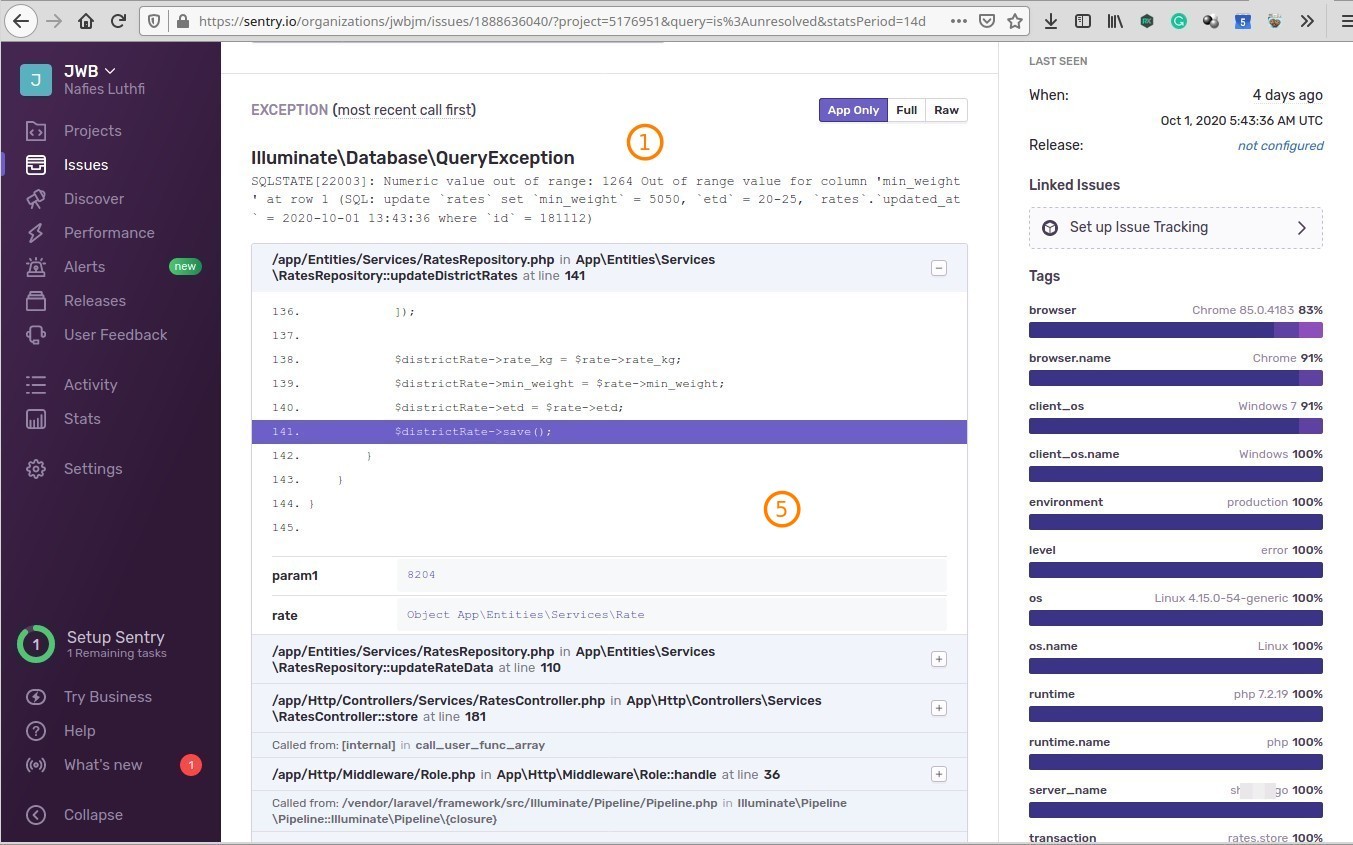1353x845 pixels.
Task: Click the What's new broadcast icon
Action: (36, 765)
